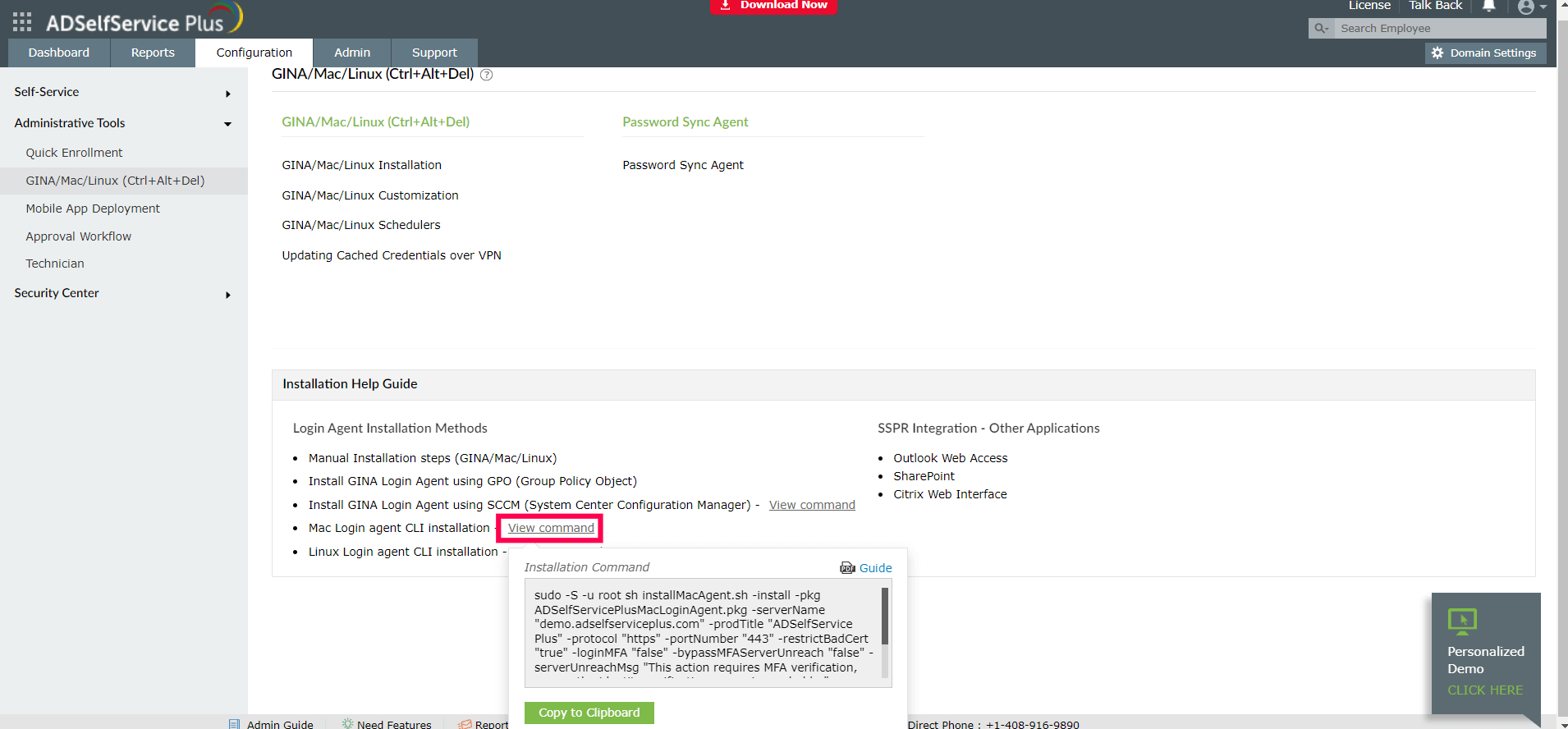Open the Admin Guide footer link
Image resolution: width=1568 pixels, height=729 pixels.
[280, 725]
